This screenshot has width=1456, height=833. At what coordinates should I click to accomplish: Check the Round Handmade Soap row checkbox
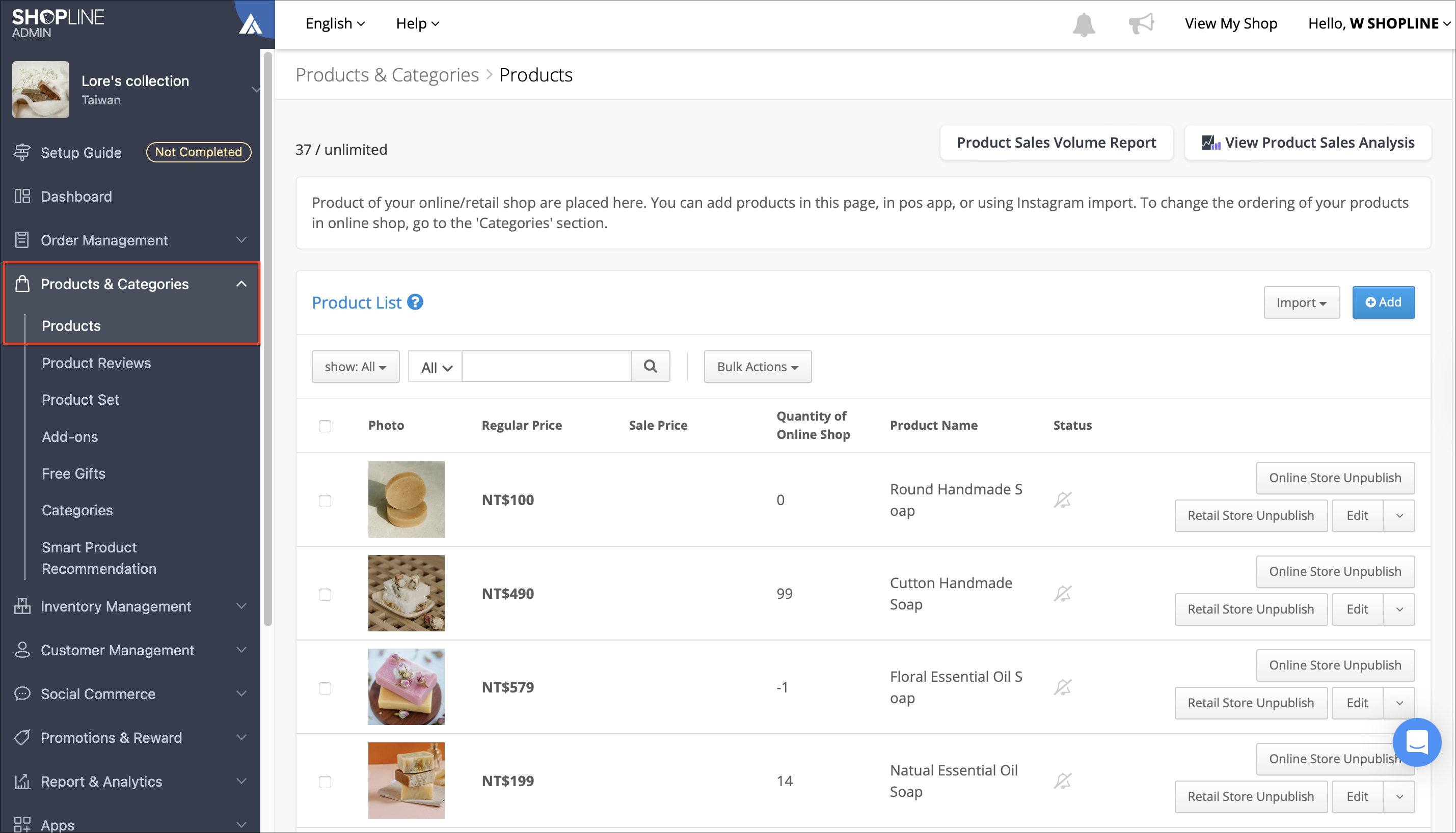[325, 501]
